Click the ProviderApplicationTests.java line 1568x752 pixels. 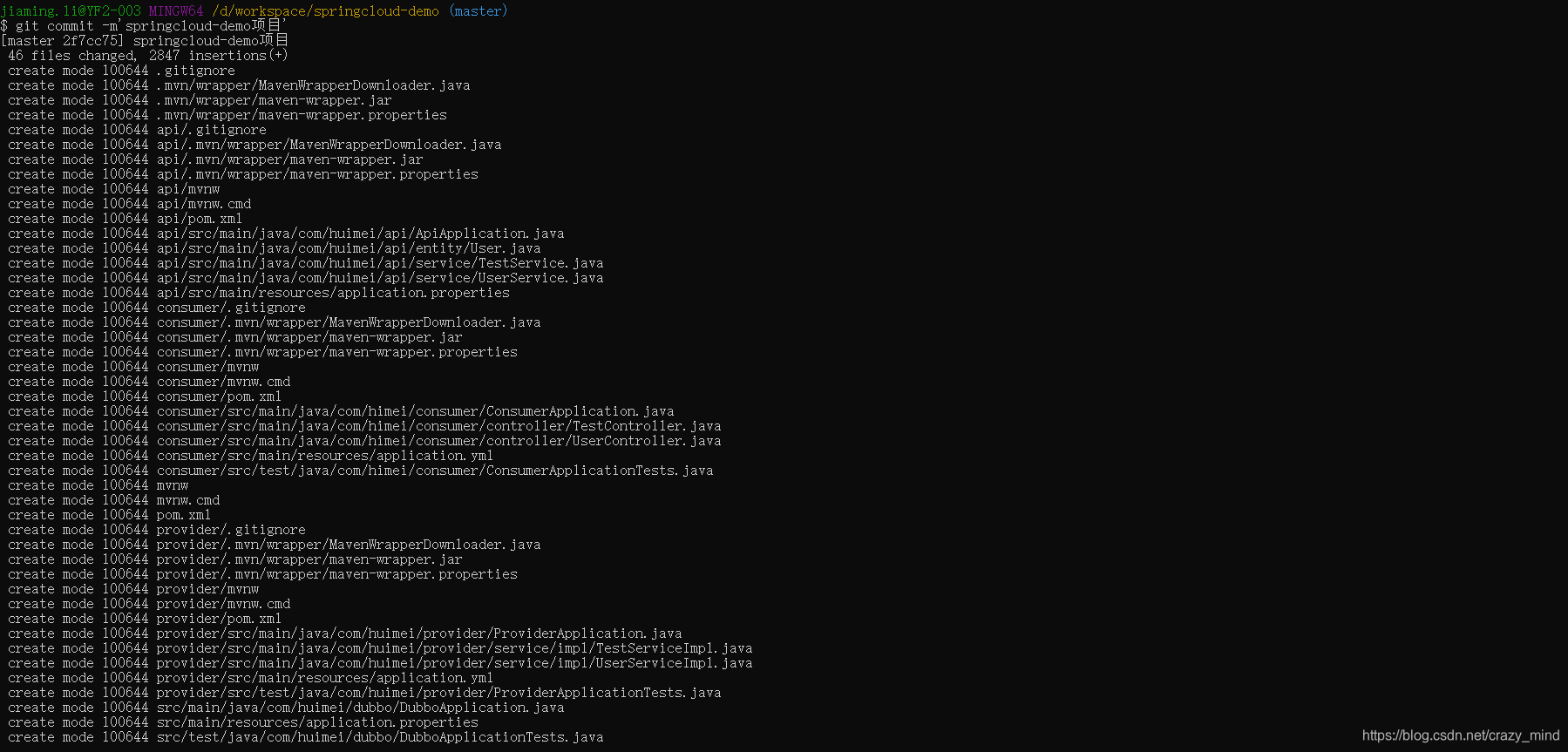(x=364, y=693)
